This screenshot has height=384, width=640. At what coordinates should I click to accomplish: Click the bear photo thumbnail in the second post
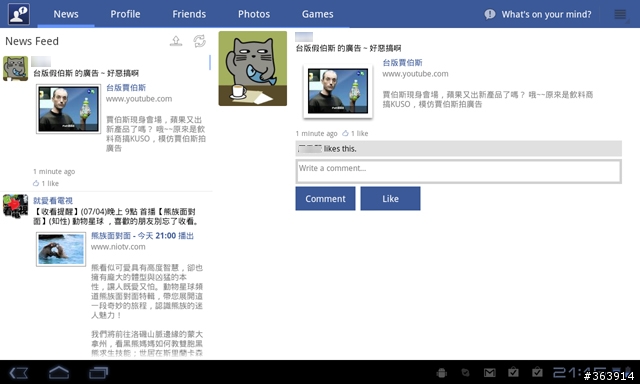61,249
